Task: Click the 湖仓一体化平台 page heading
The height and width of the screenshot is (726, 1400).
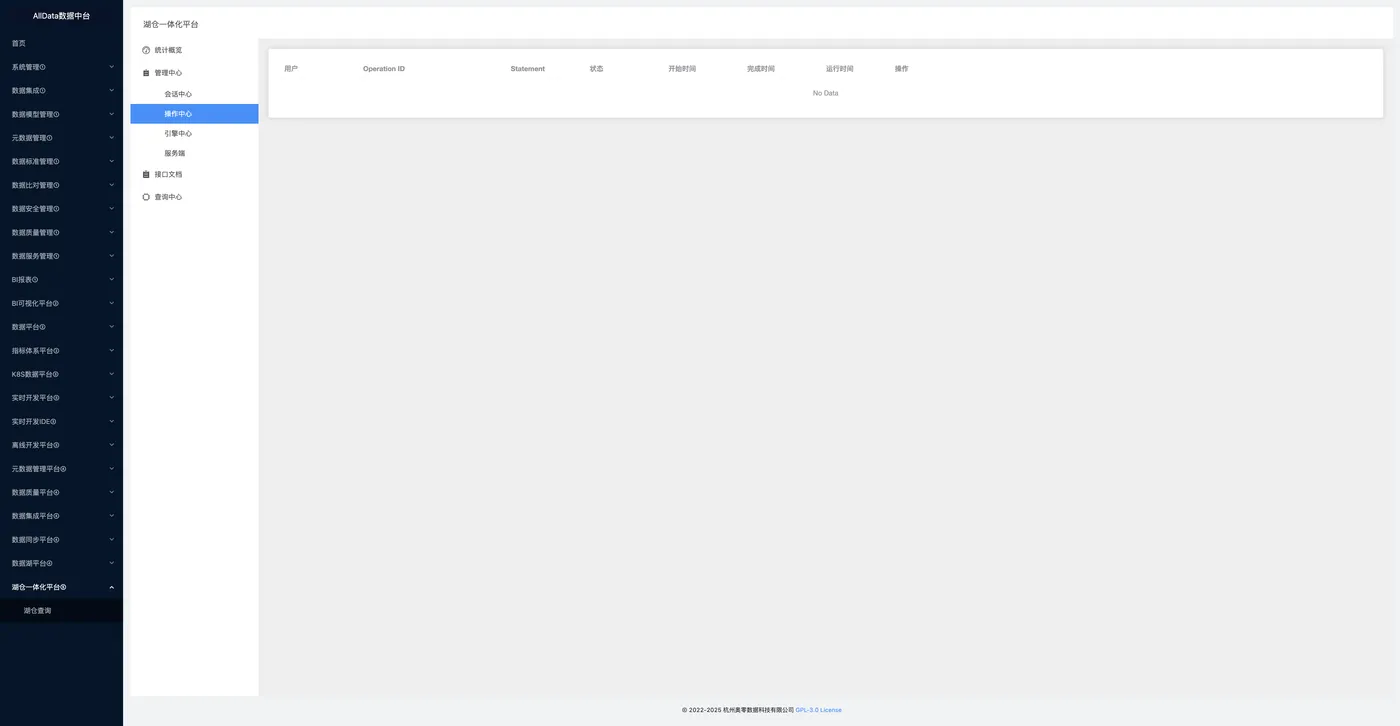Action: coord(171,24)
